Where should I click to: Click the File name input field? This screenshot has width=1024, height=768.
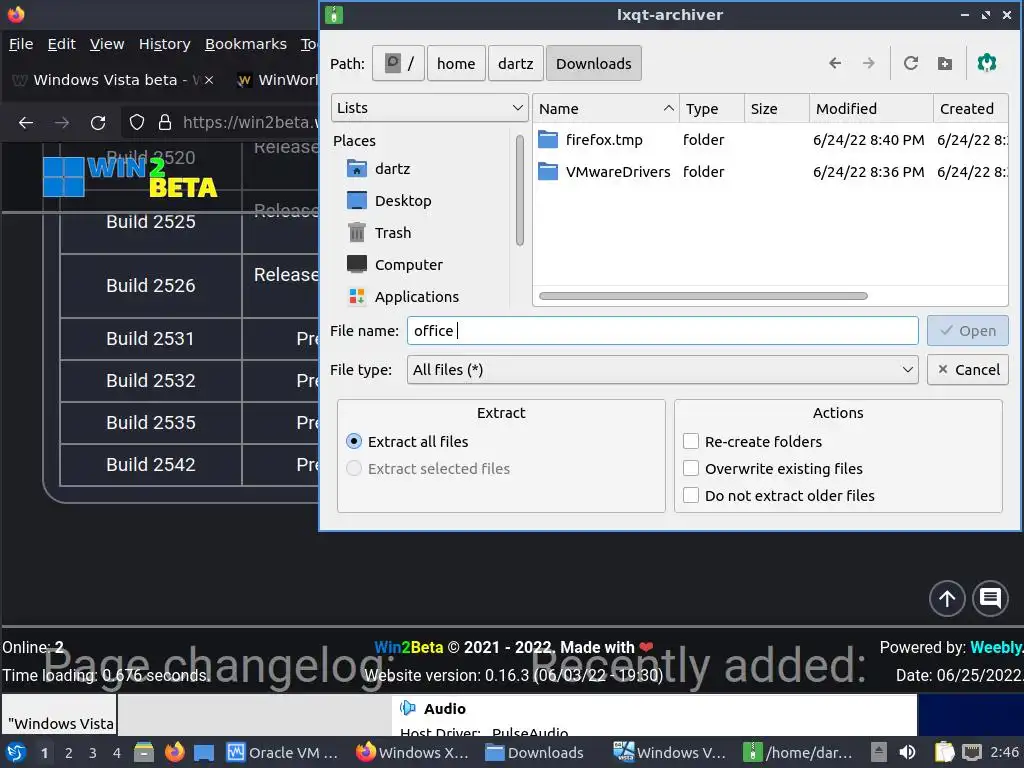pos(662,330)
